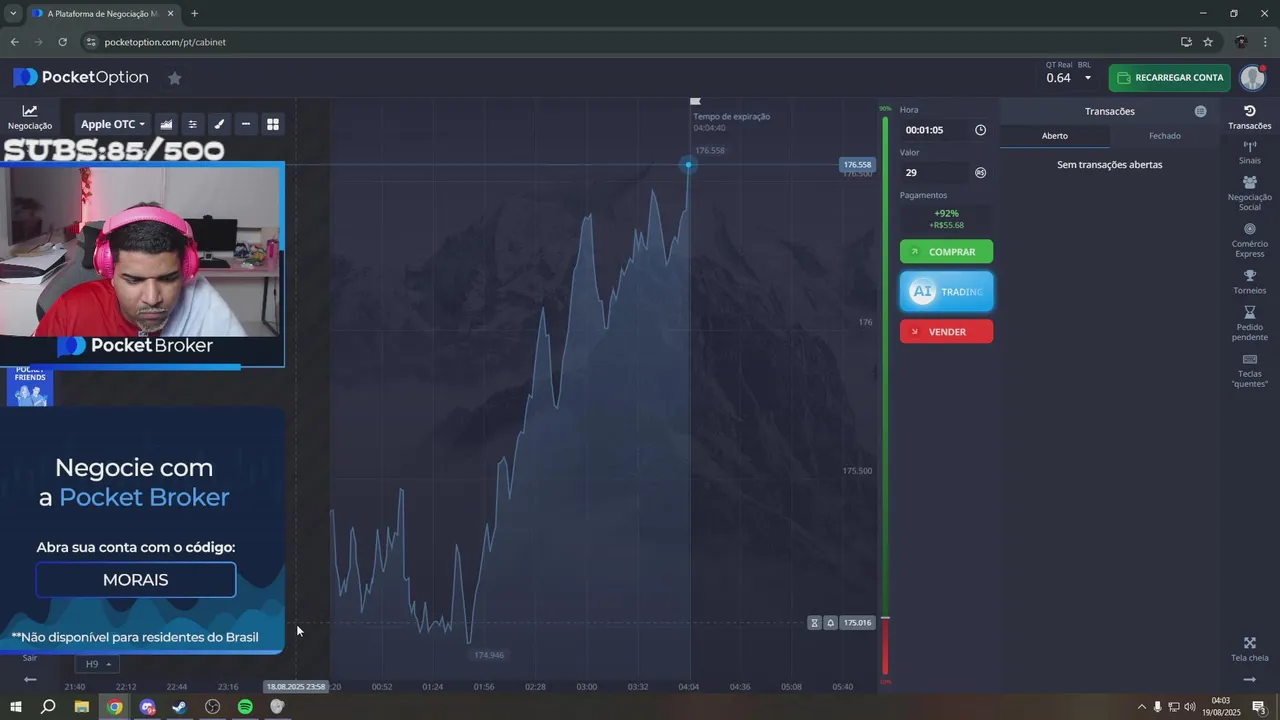This screenshot has height=720, width=1280.
Task: Click the PocketOption logo
Action: click(x=81, y=77)
